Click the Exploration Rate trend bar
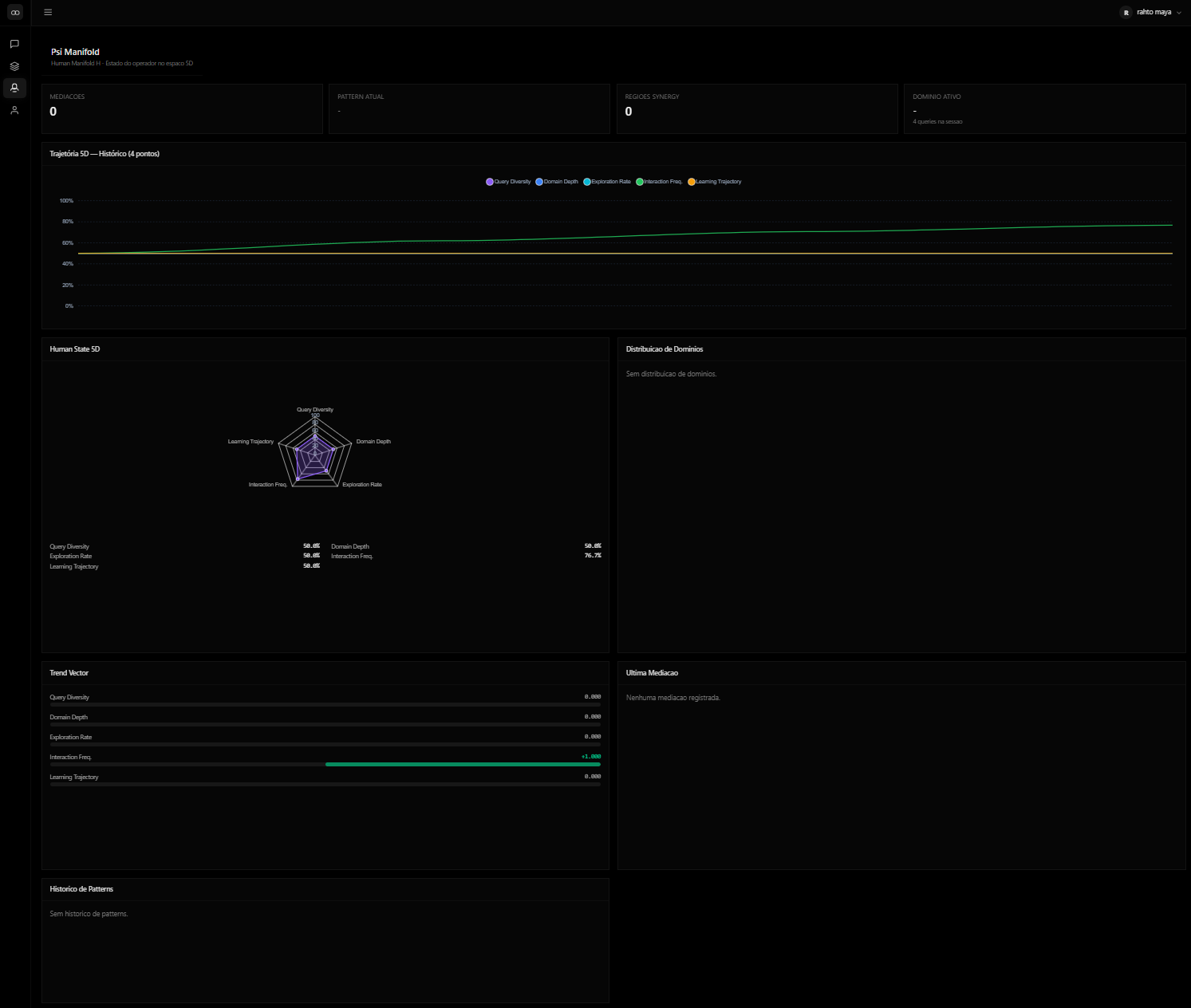This screenshot has width=1191, height=1008. click(325, 745)
